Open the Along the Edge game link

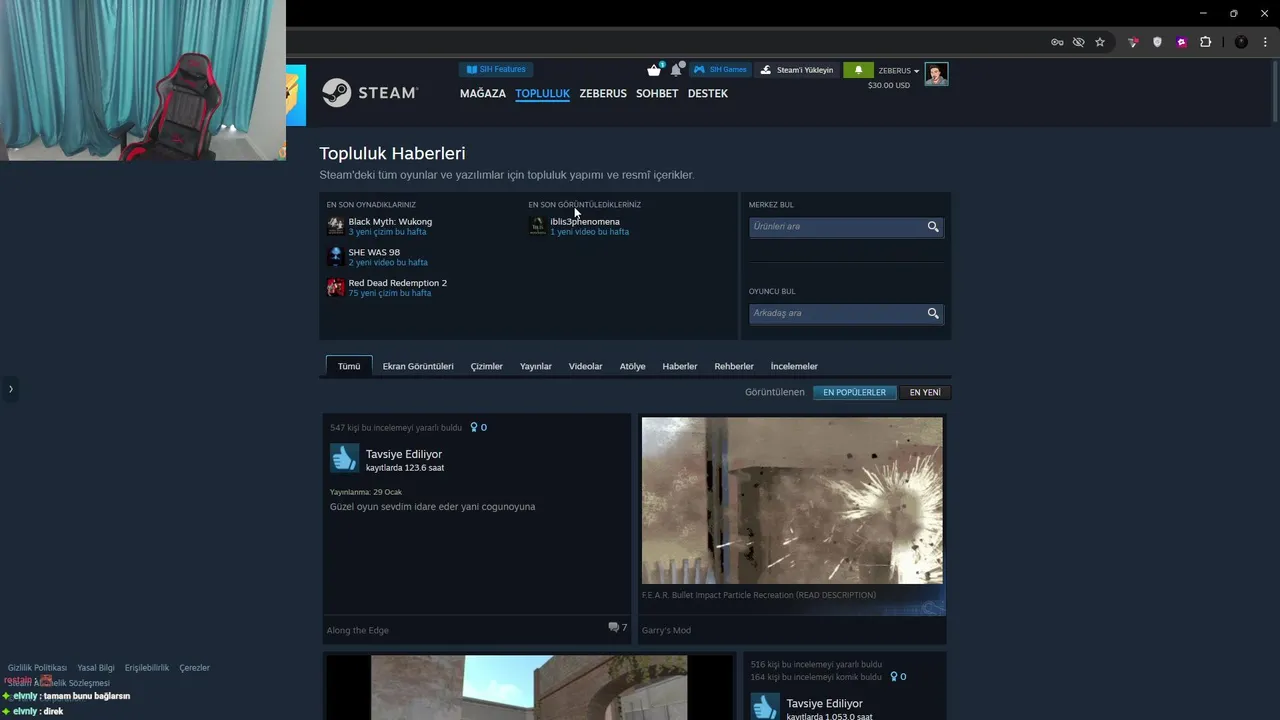(358, 631)
